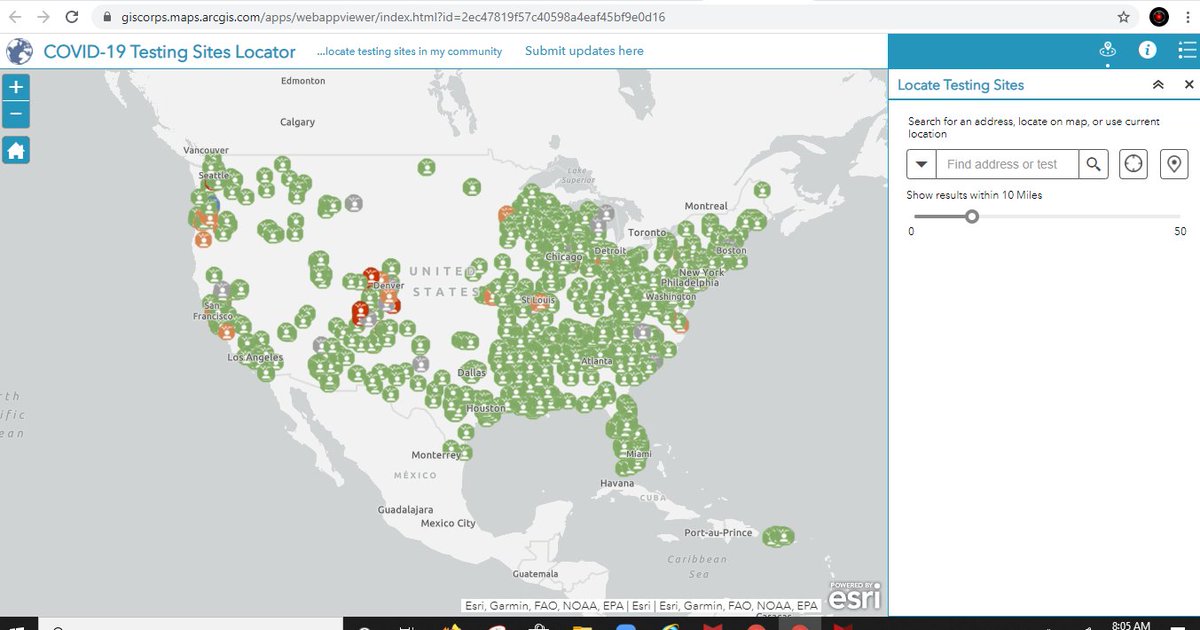Collapse the Locate Testing Sites panel

(x=1158, y=85)
